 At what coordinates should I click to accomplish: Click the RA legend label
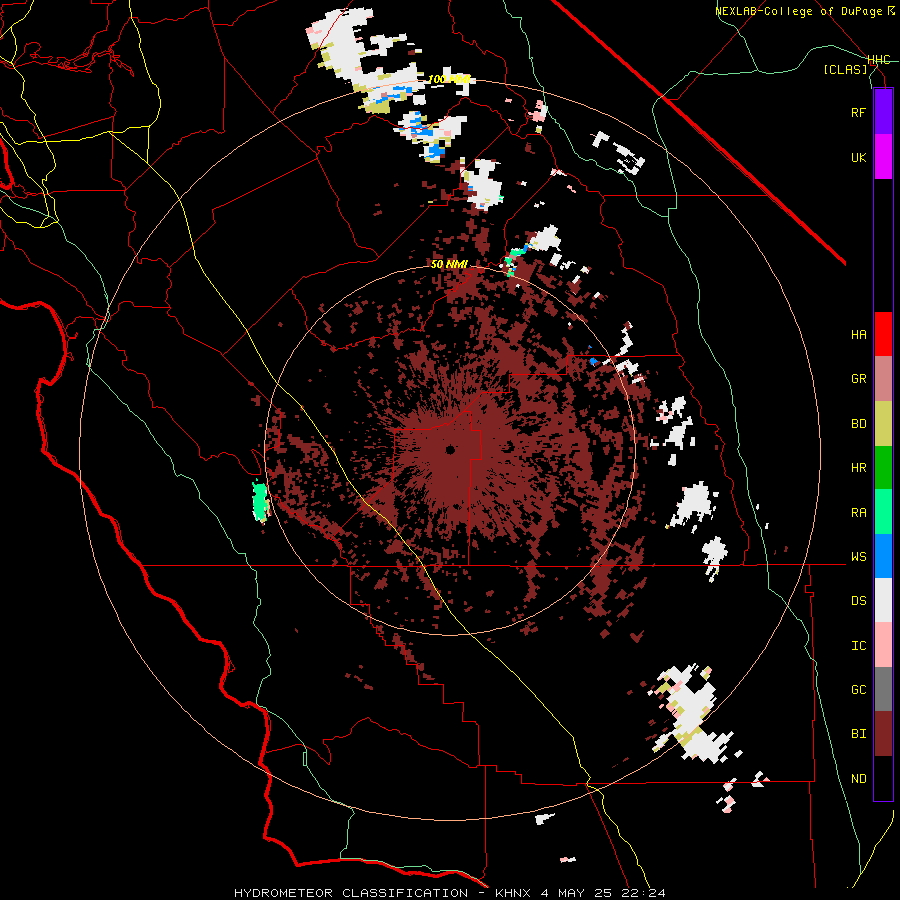[x=858, y=513]
